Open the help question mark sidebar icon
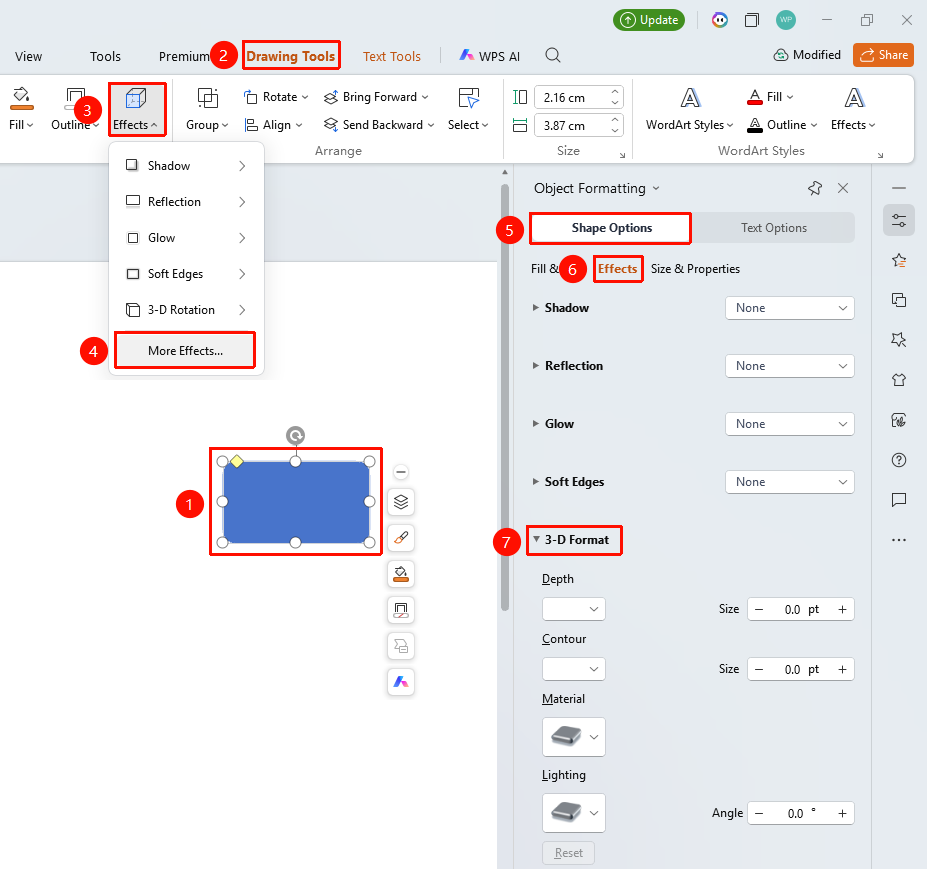This screenshot has width=927, height=869. tap(899, 460)
